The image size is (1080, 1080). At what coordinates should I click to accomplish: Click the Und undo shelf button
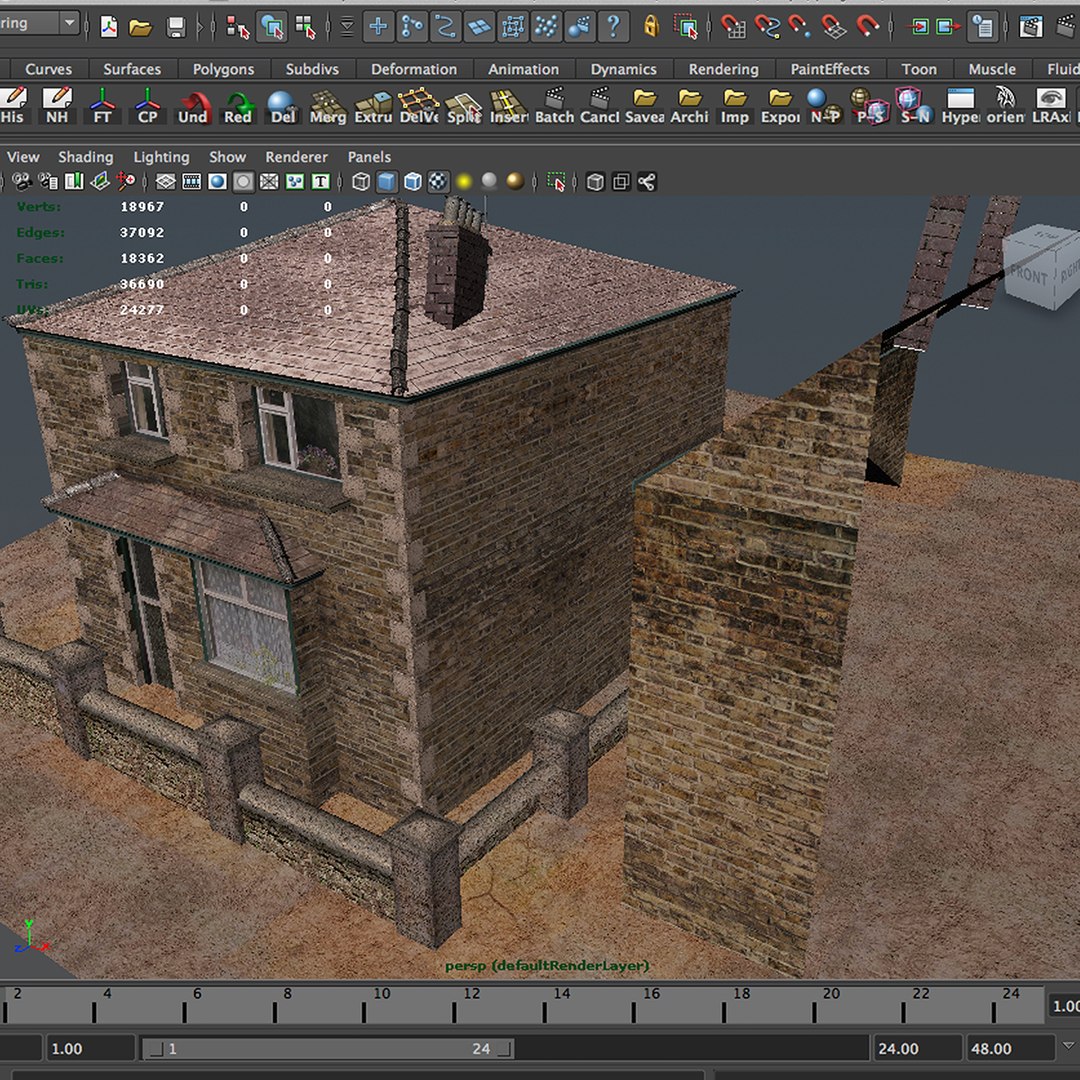(x=193, y=105)
